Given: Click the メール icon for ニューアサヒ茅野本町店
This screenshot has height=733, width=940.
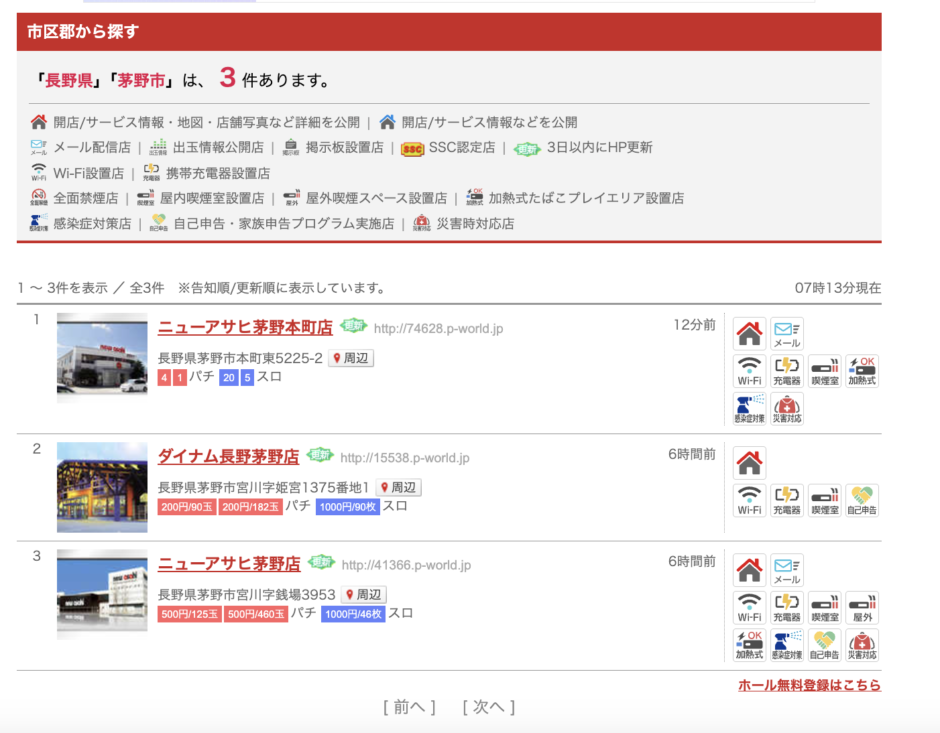Looking at the screenshot, I should pos(786,333).
